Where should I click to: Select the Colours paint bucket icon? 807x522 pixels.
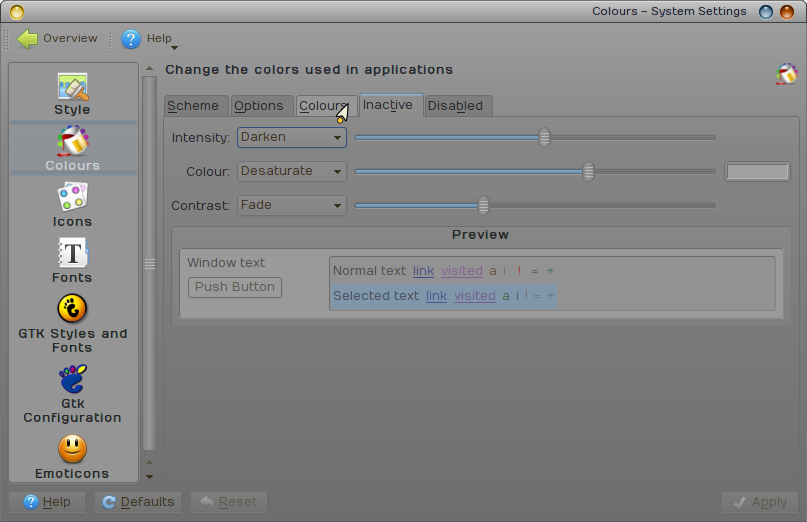click(x=73, y=141)
